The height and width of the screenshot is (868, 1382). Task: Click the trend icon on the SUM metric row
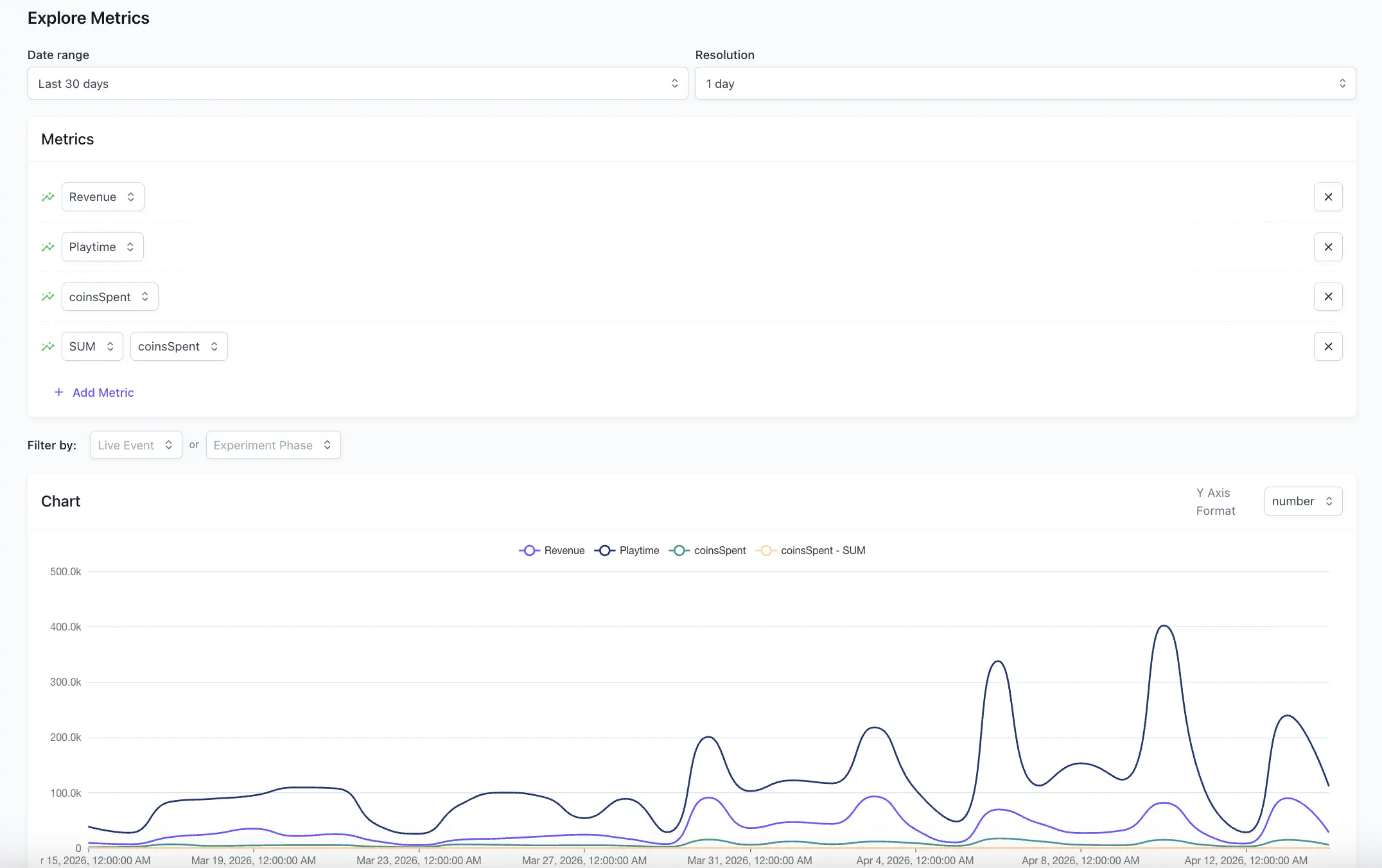[x=48, y=346]
